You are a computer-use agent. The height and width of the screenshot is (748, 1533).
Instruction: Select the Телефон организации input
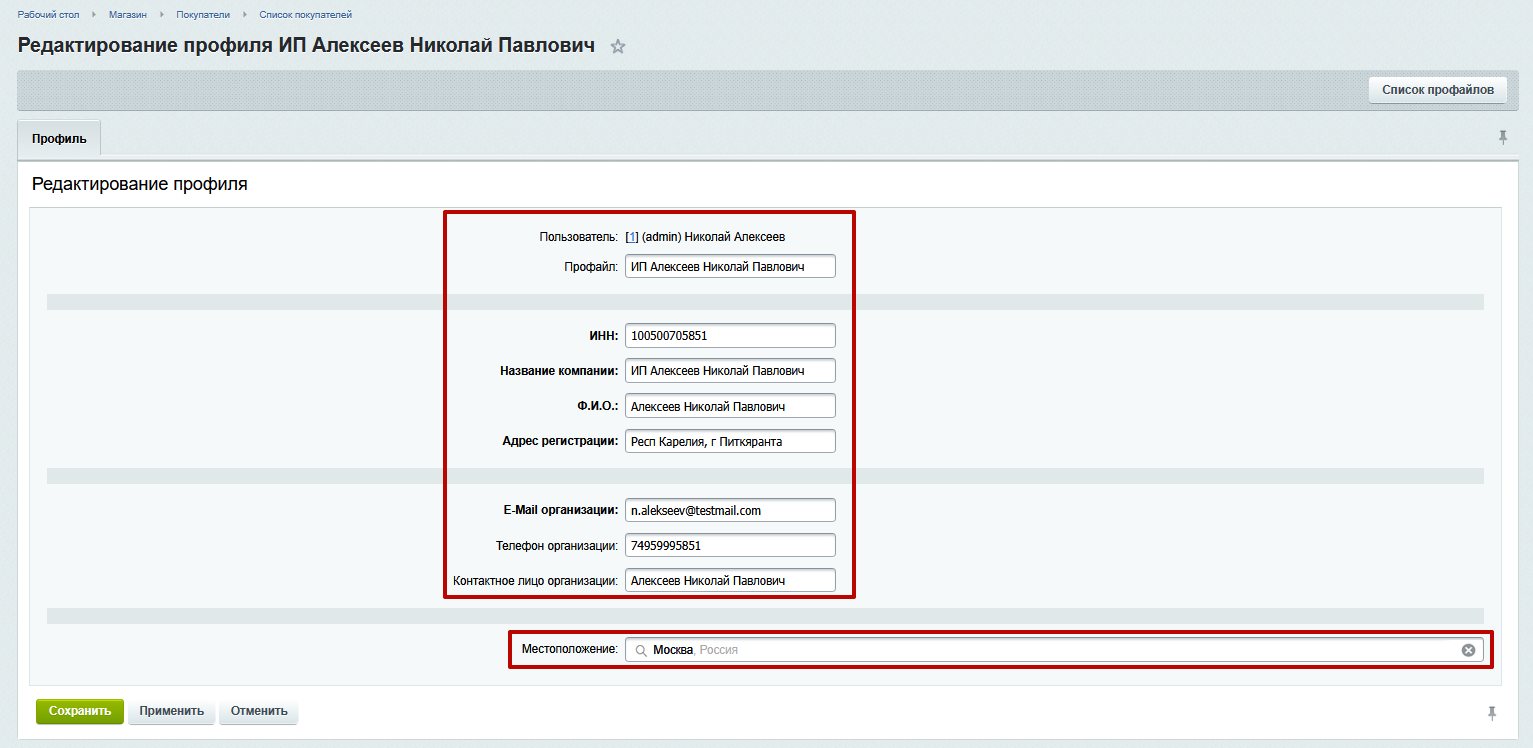coord(729,545)
